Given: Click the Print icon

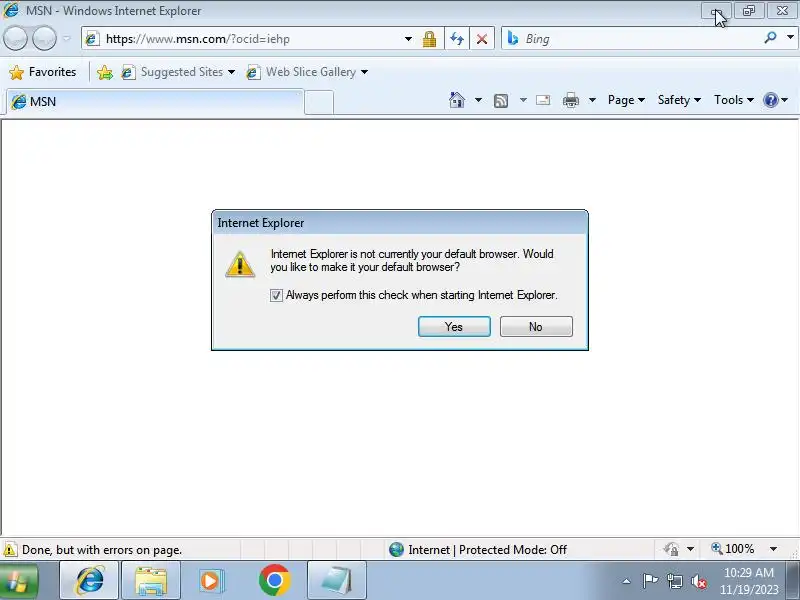Looking at the screenshot, I should point(571,100).
